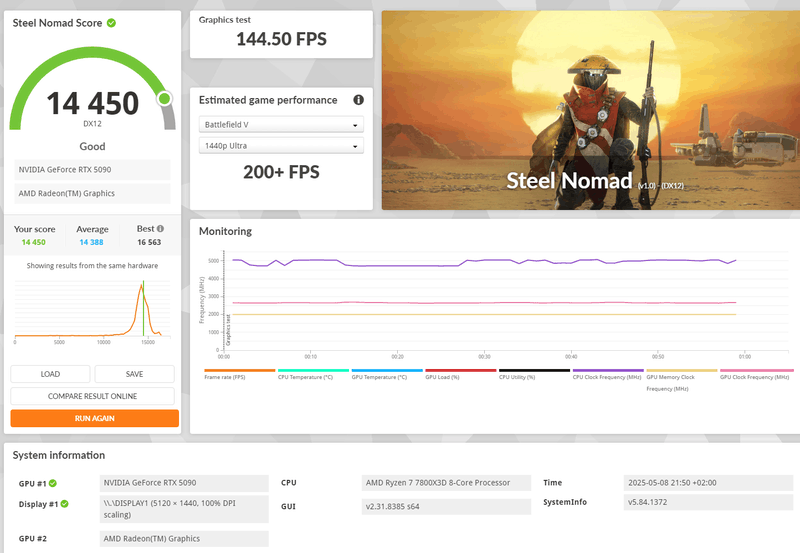Select the CPU Clock Frequency purple swatch
Viewport: 800px width, 553px height.
click(x=608, y=370)
